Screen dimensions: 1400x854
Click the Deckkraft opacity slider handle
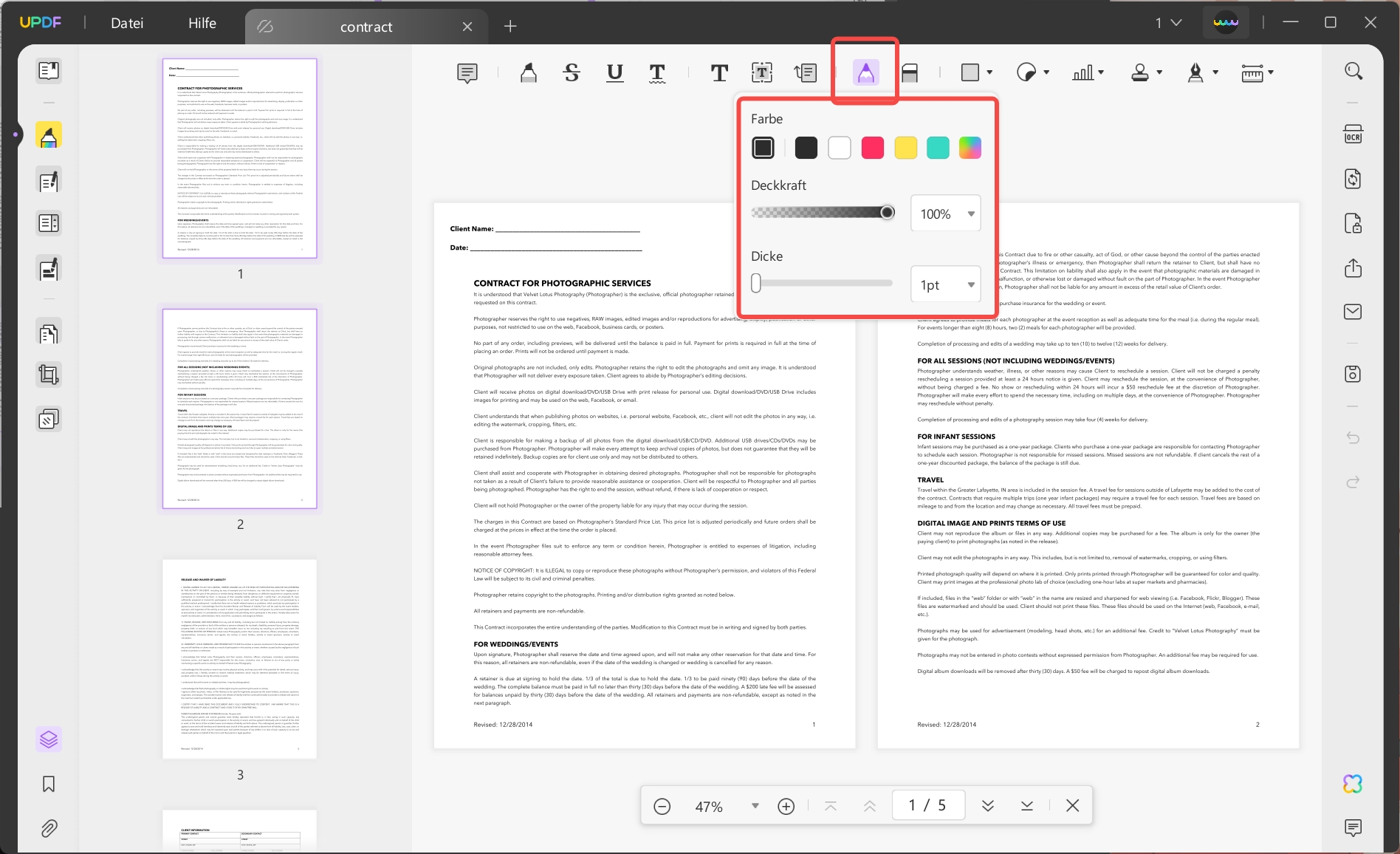[888, 213]
